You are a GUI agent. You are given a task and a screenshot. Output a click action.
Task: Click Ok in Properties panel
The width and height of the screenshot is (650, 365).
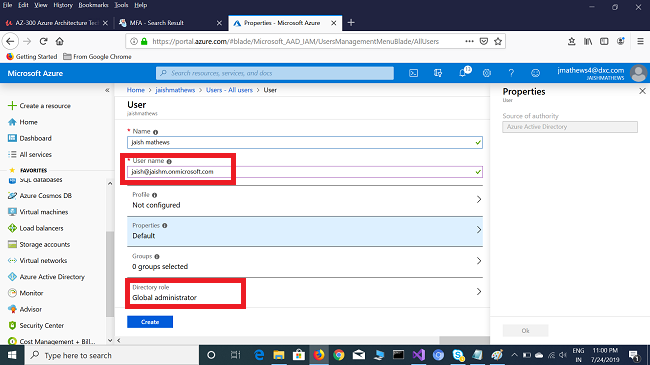coord(525,331)
